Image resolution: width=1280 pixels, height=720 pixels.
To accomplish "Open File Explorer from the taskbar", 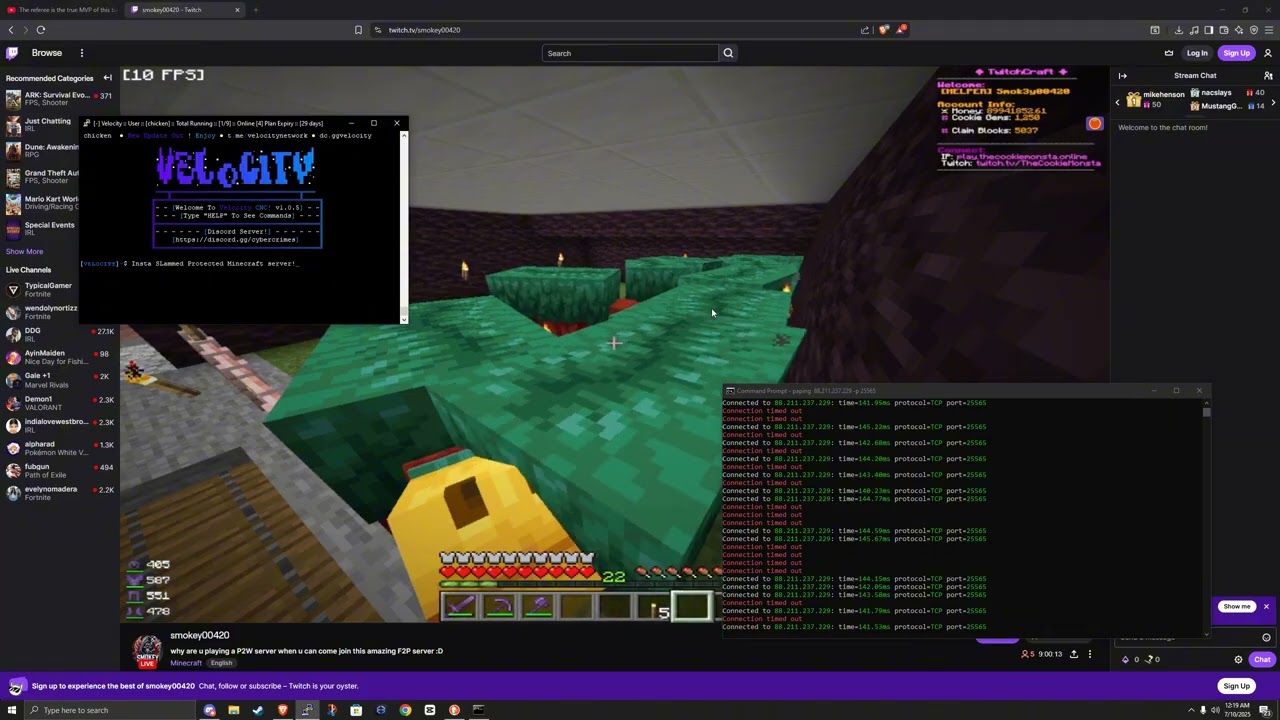I will click(x=234, y=710).
